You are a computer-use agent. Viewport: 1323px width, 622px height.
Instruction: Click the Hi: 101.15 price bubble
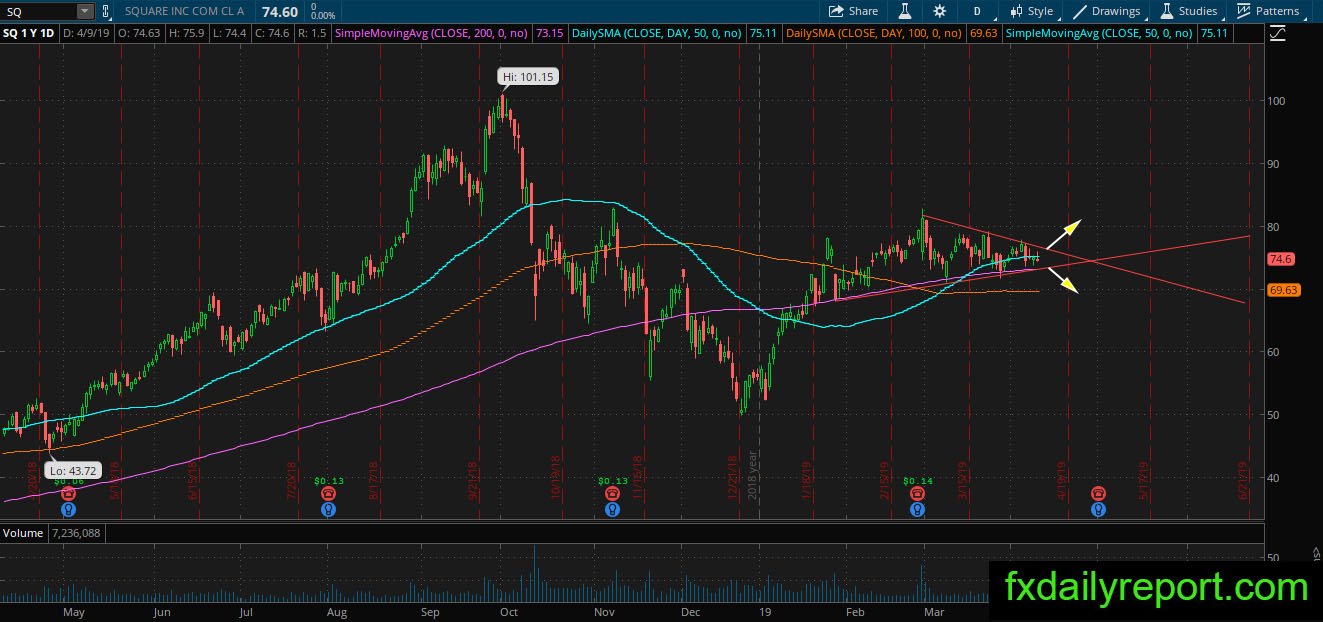pyautogui.click(x=528, y=76)
